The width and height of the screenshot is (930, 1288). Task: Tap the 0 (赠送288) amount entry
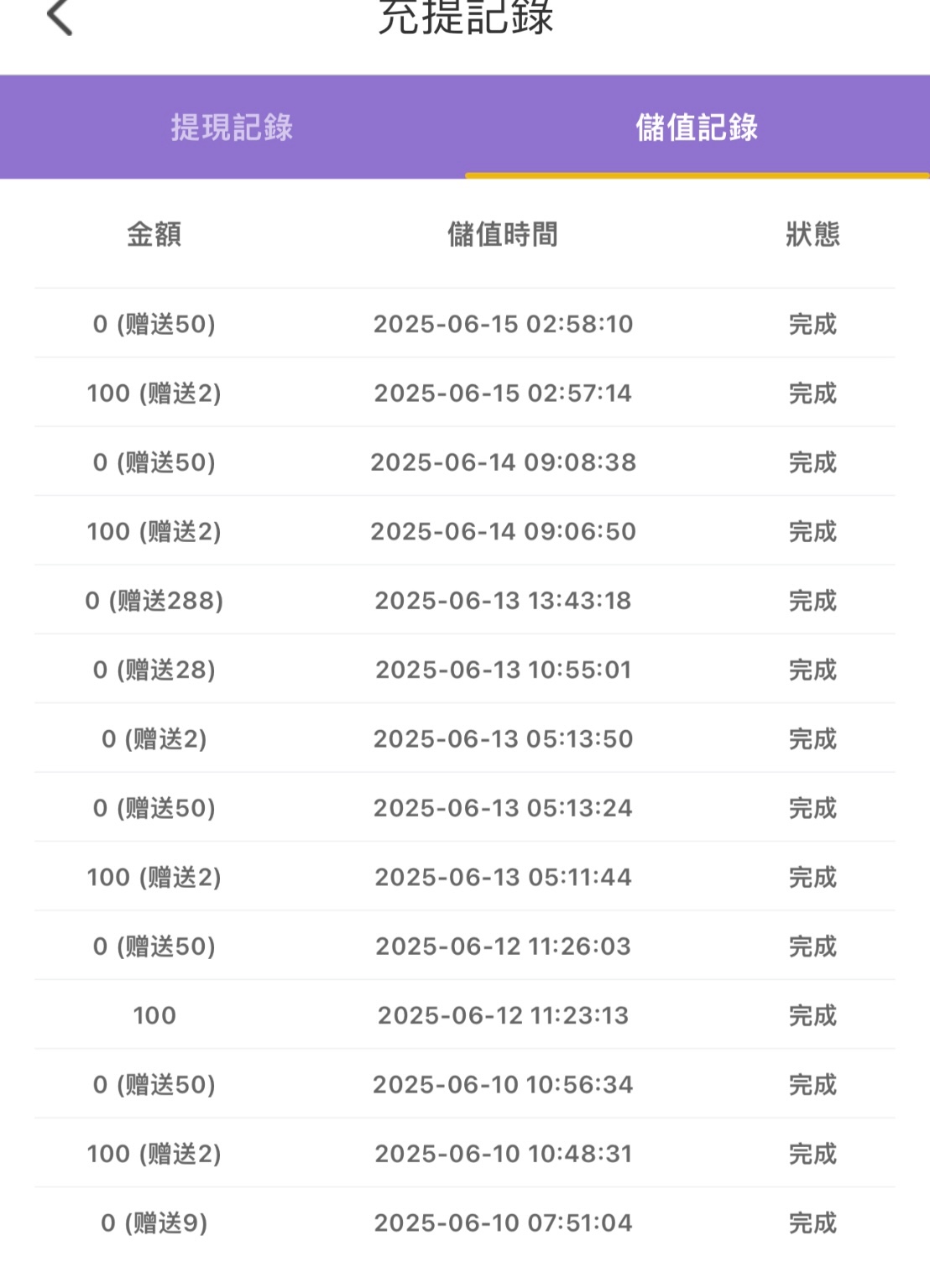[154, 601]
